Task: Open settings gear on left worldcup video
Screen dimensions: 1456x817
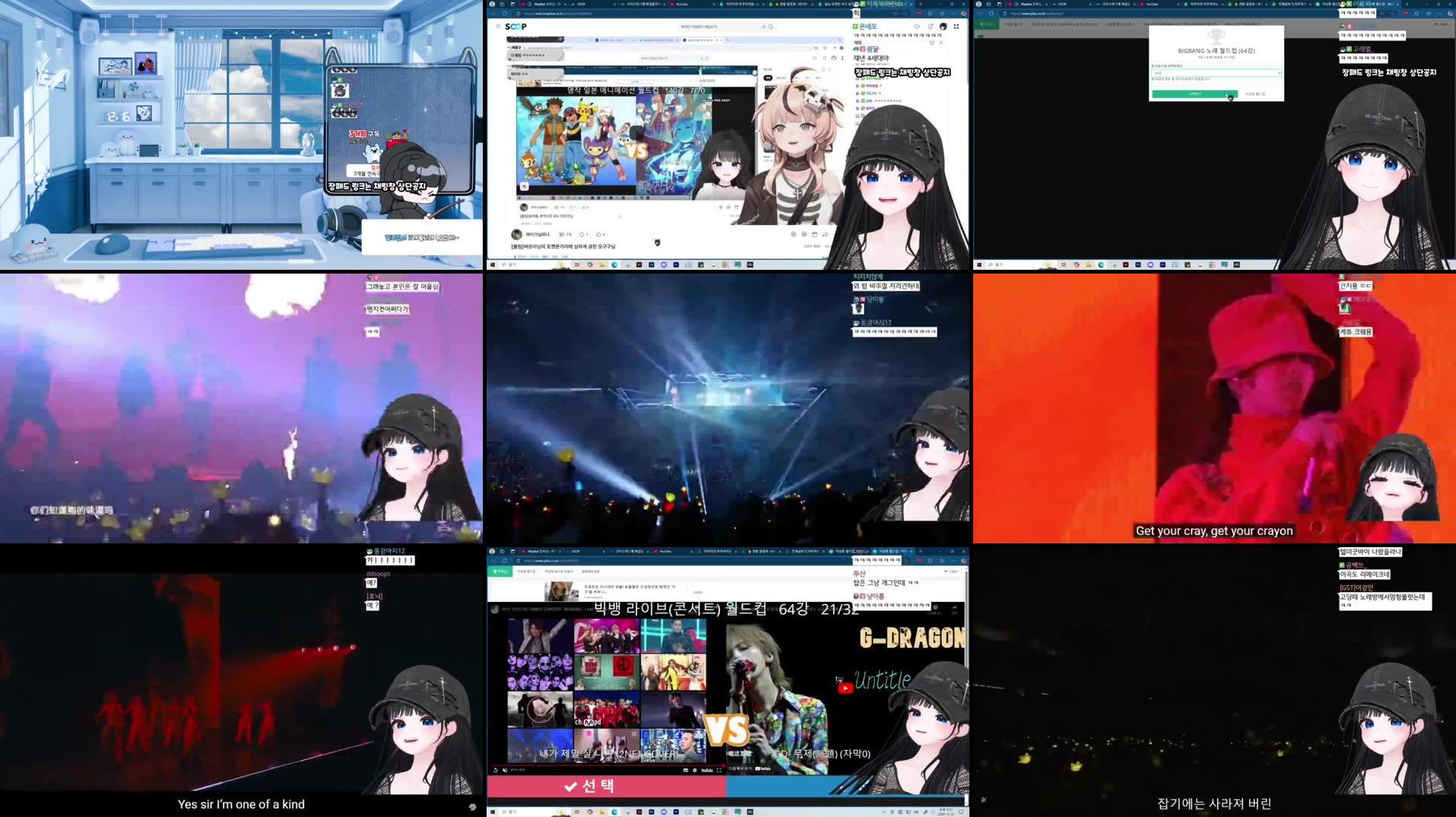Action: point(695,770)
